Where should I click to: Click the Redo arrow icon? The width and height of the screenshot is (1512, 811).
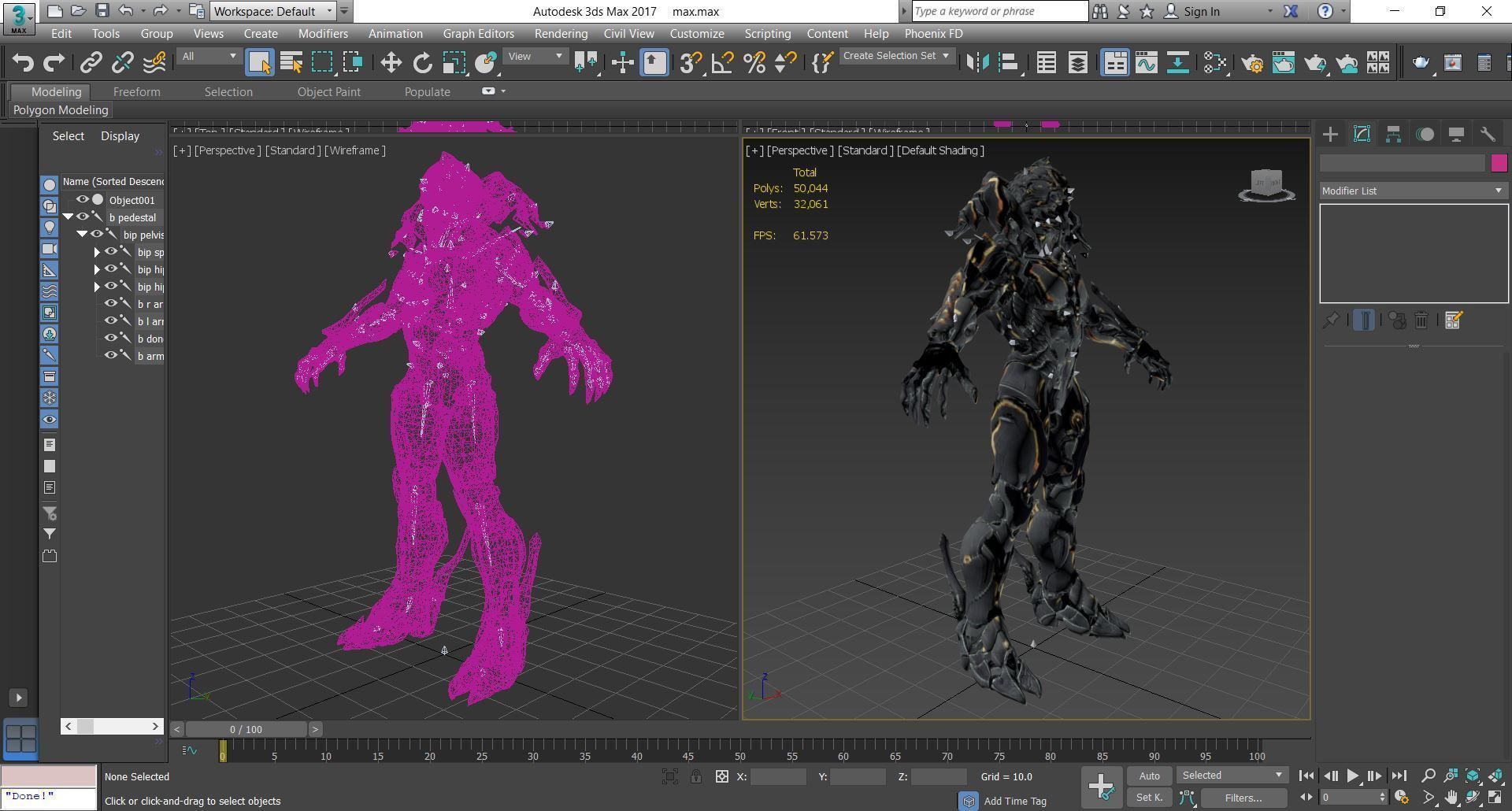point(54,62)
